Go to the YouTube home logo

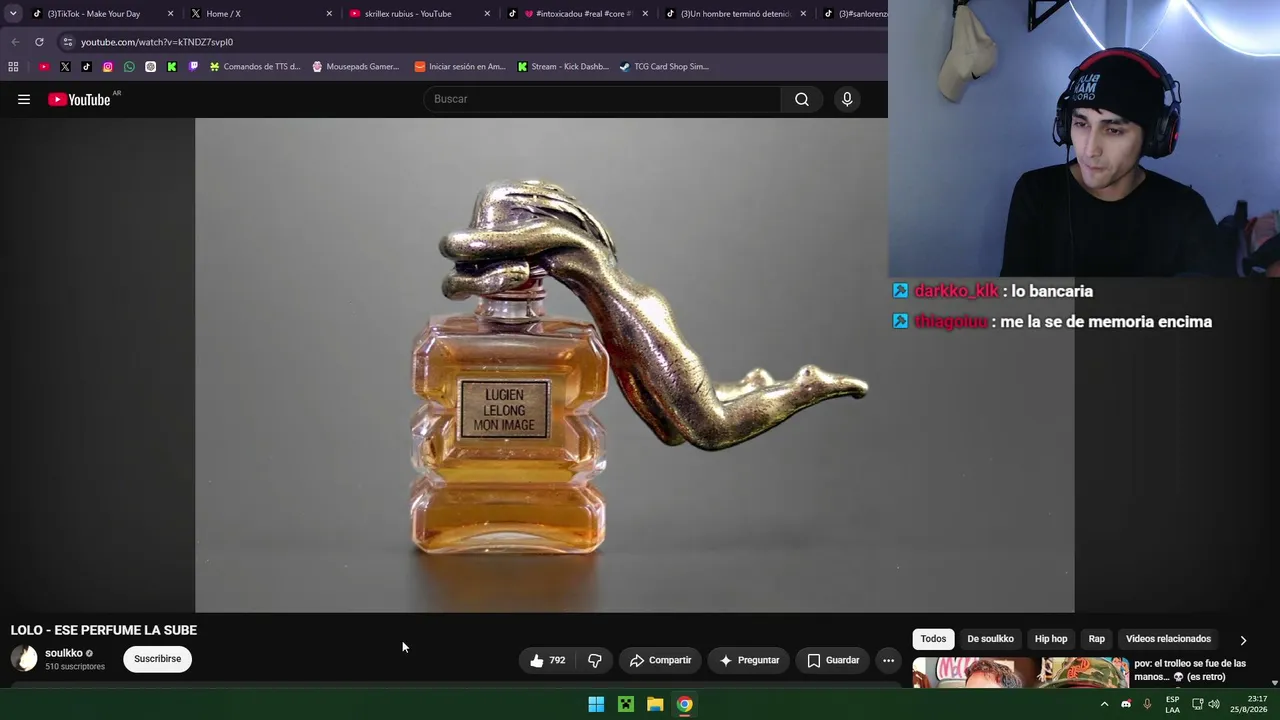point(79,99)
